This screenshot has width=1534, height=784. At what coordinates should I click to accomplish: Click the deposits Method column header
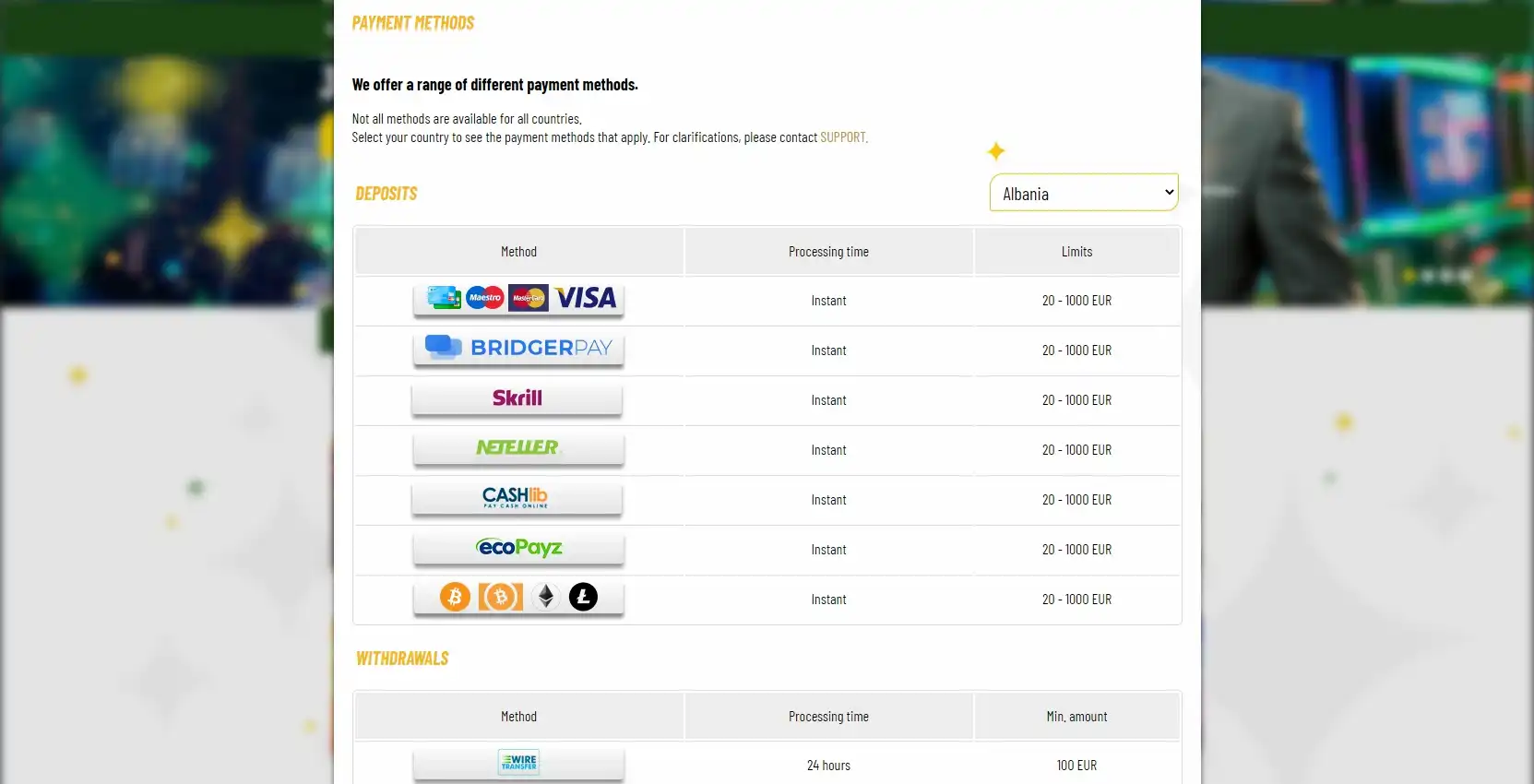click(518, 252)
